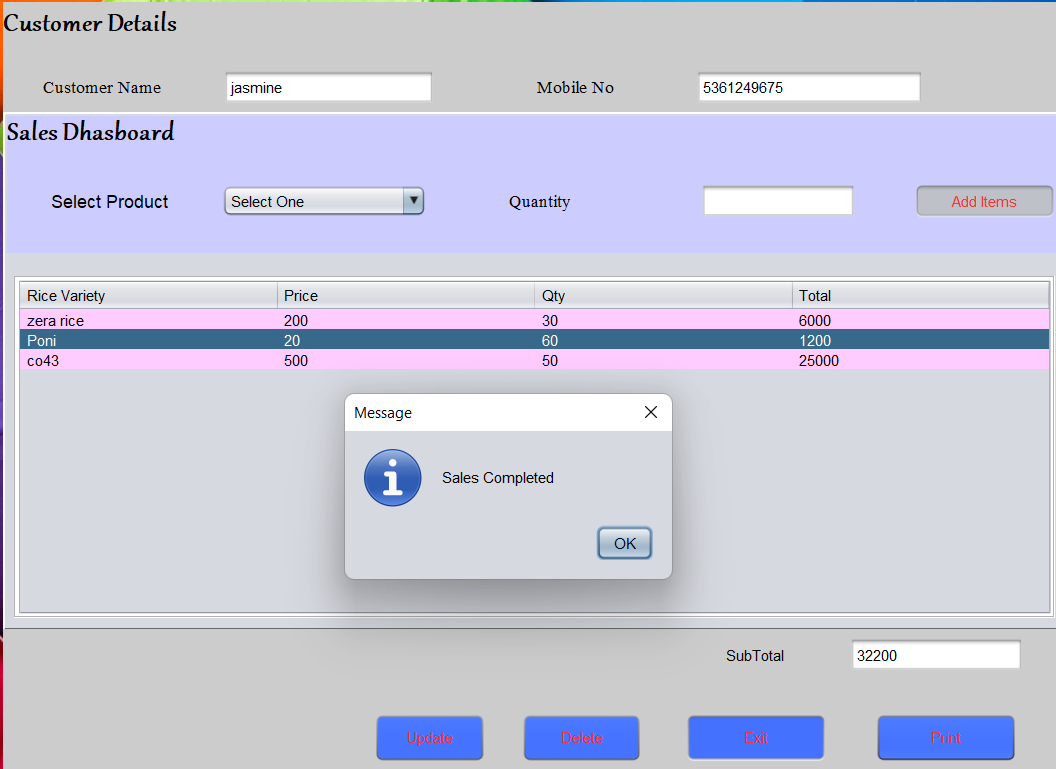Click the Mobile No field showing 5361249675

(808, 87)
